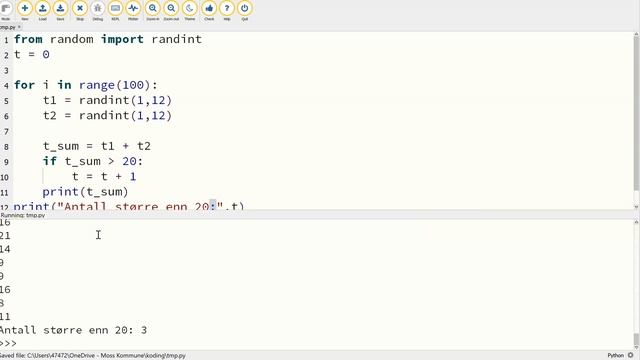
Task: Save the script with Save icon
Action: 60,9
